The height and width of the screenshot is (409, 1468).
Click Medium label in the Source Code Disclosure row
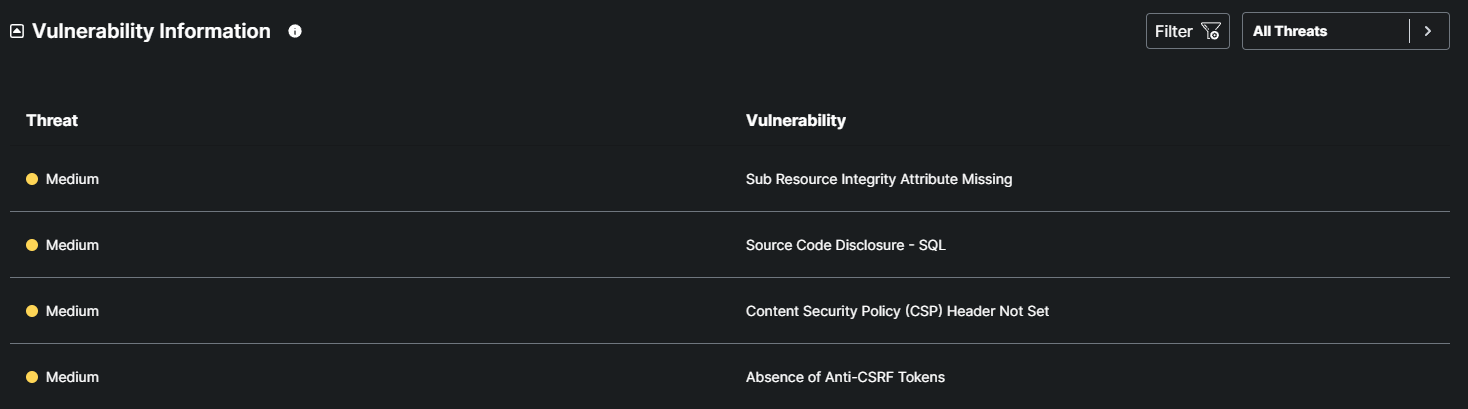click(x=72, y=245)
